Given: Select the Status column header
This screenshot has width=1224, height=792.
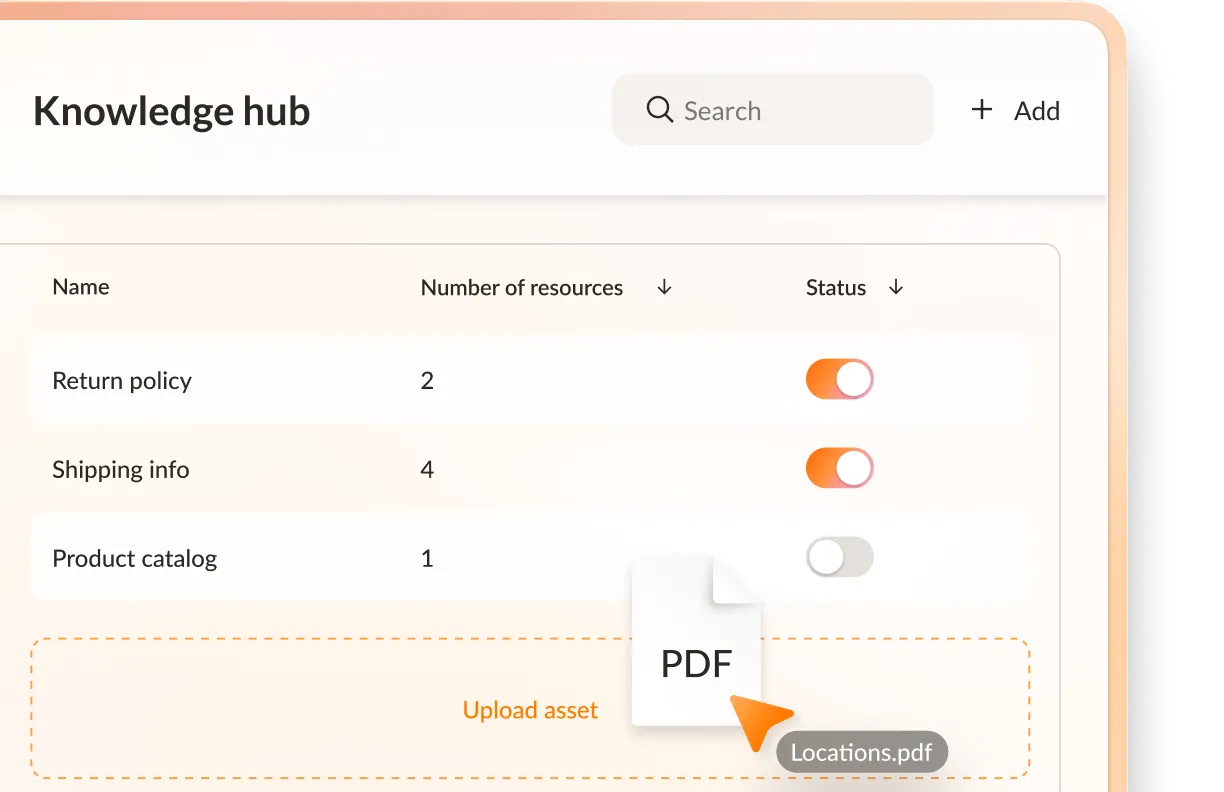Looking at the screenshot, I should tap(835, 287).
